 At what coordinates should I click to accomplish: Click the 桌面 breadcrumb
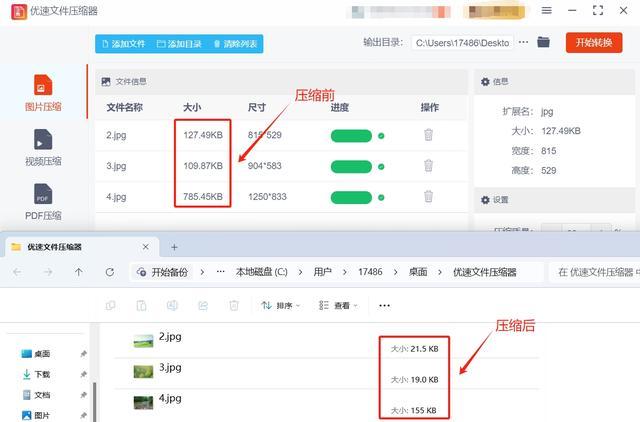[418, 272]
